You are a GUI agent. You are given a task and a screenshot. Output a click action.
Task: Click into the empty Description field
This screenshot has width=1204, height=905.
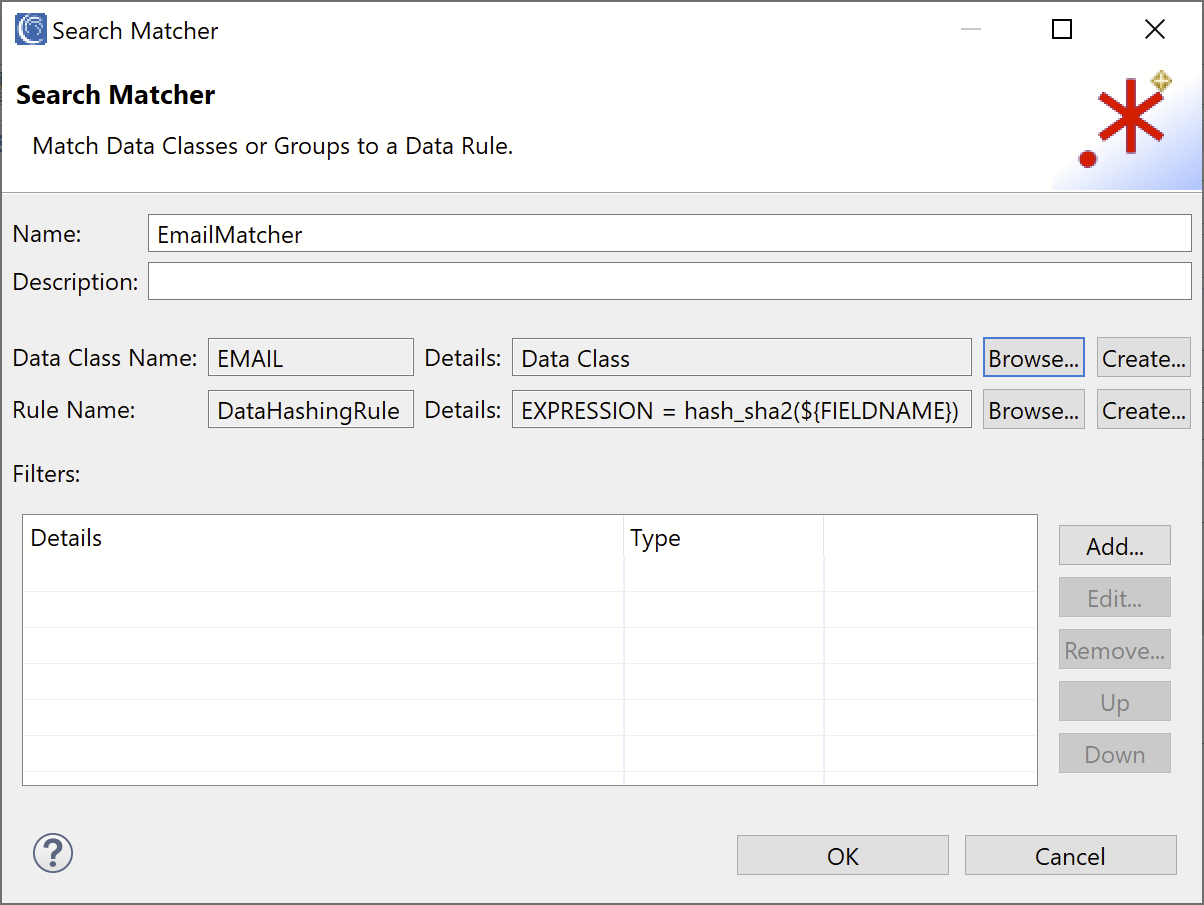(670, 281)
